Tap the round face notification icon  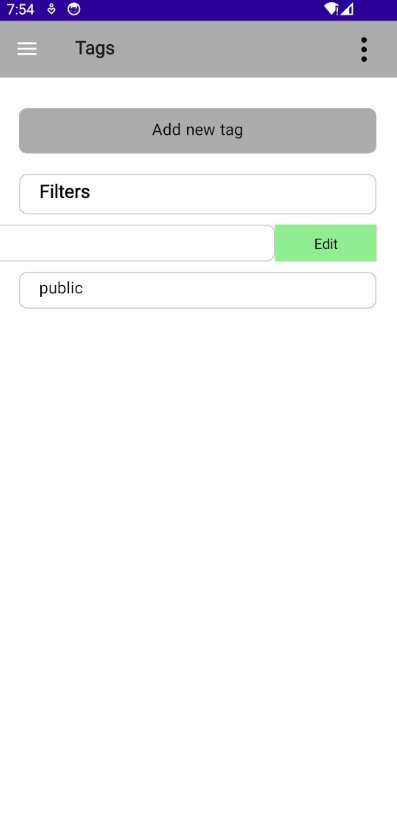pos(74,9)
